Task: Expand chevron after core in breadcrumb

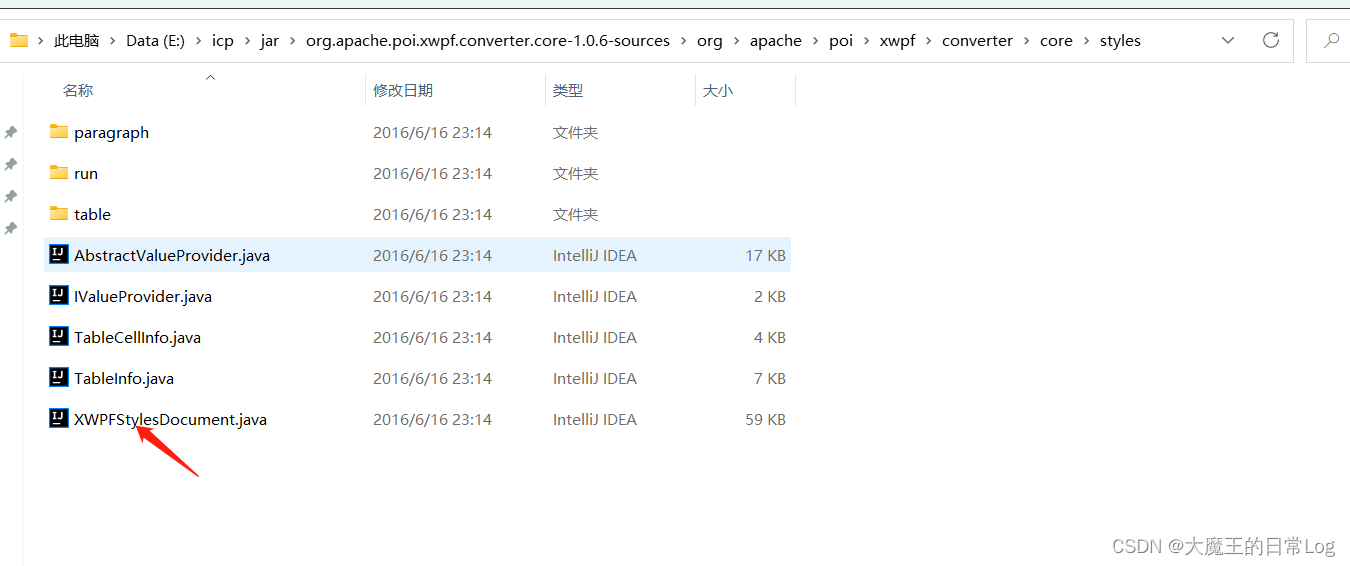Action: 1086,41
